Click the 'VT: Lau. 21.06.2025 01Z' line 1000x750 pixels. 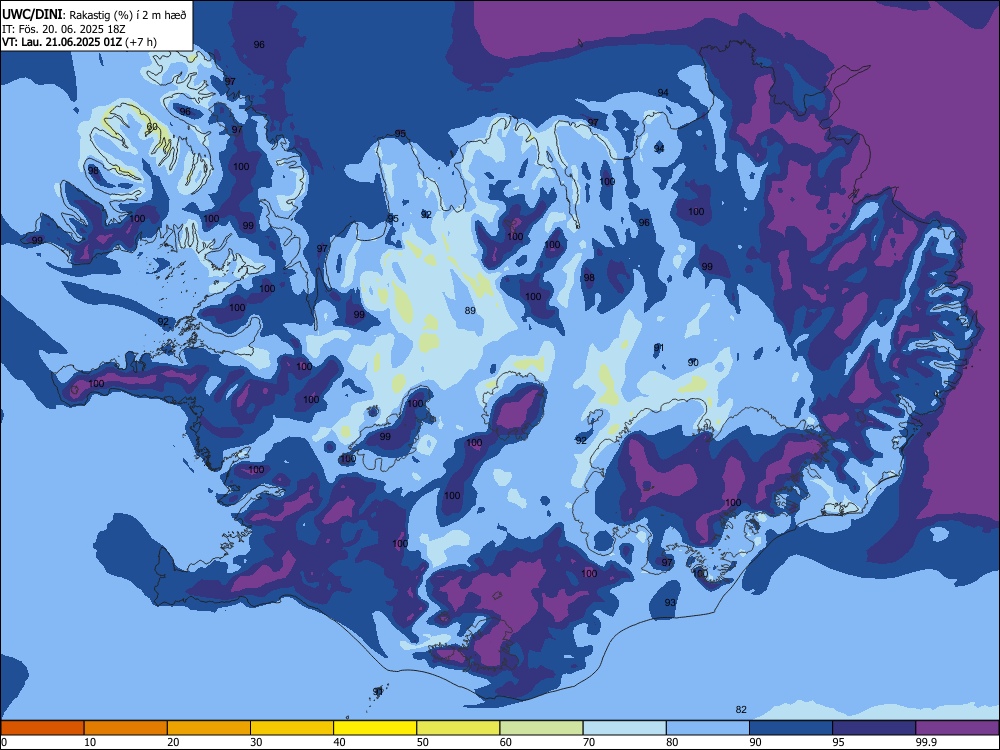pyautogui.click(x=62, y=42)
